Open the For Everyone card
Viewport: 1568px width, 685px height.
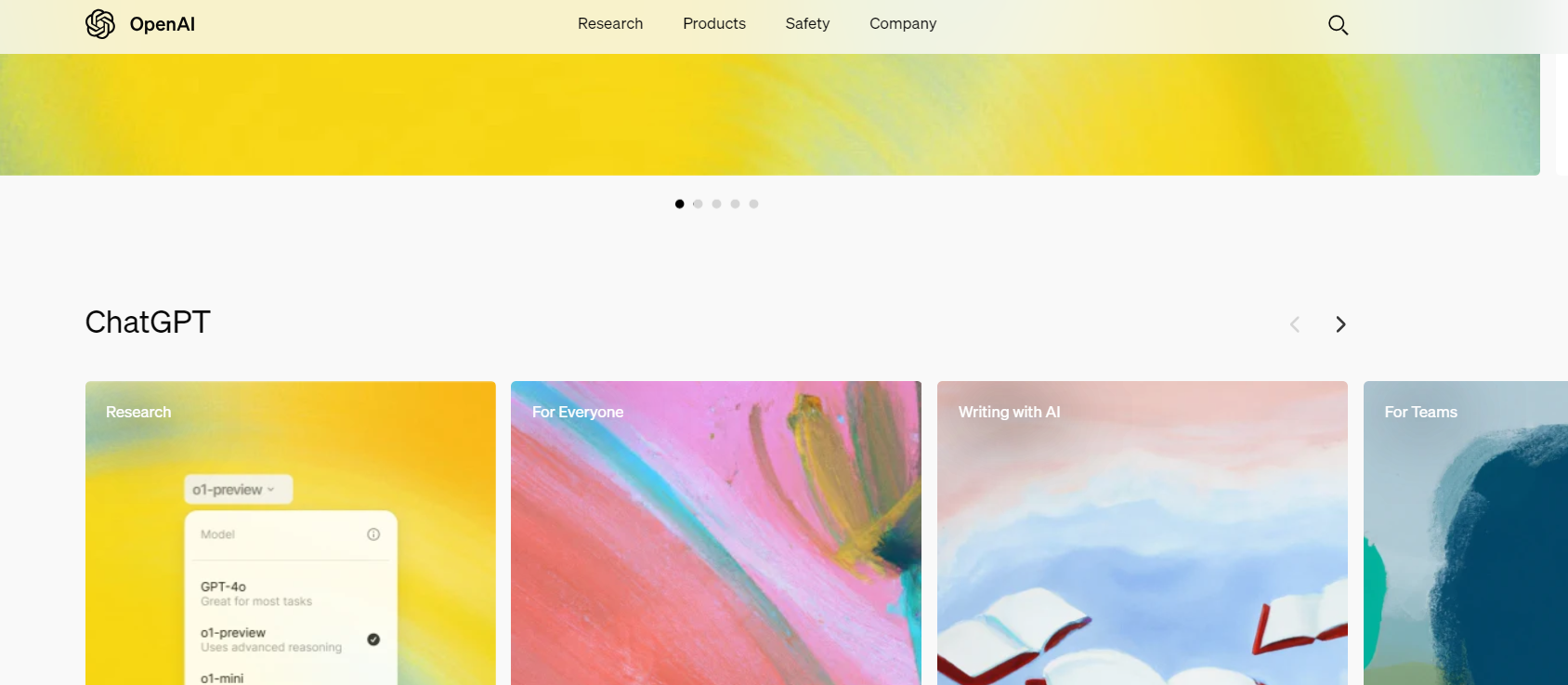[x=716, y=533]
